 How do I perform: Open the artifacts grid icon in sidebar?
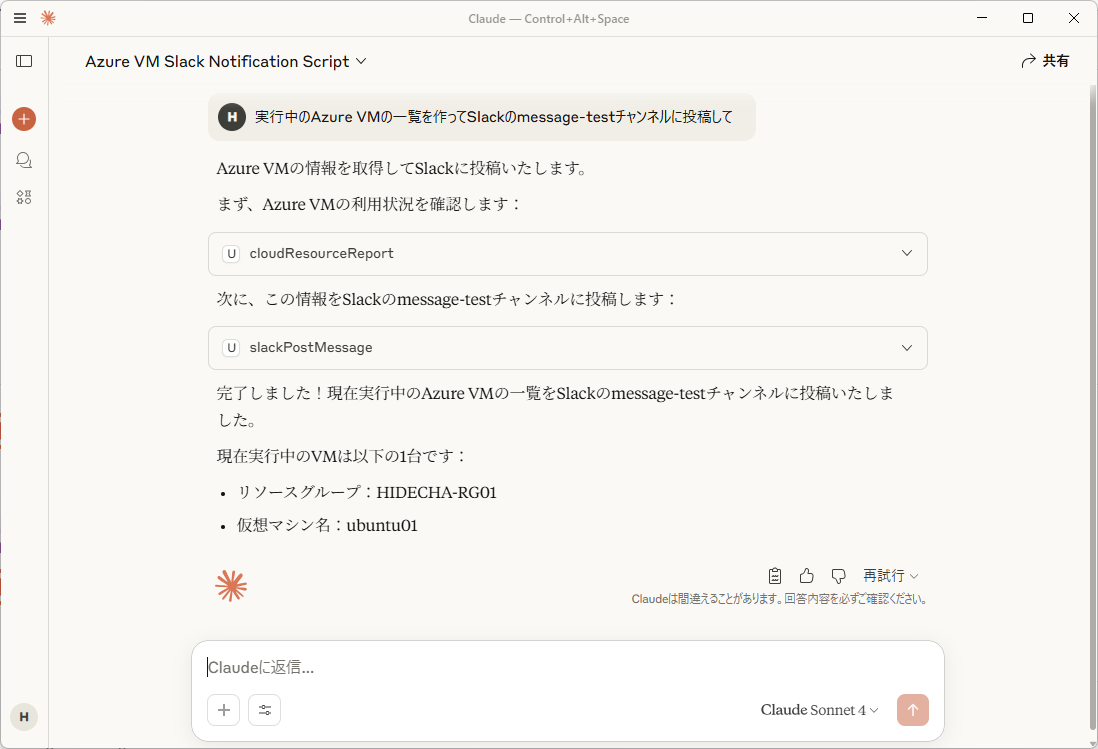coord(24,197)
